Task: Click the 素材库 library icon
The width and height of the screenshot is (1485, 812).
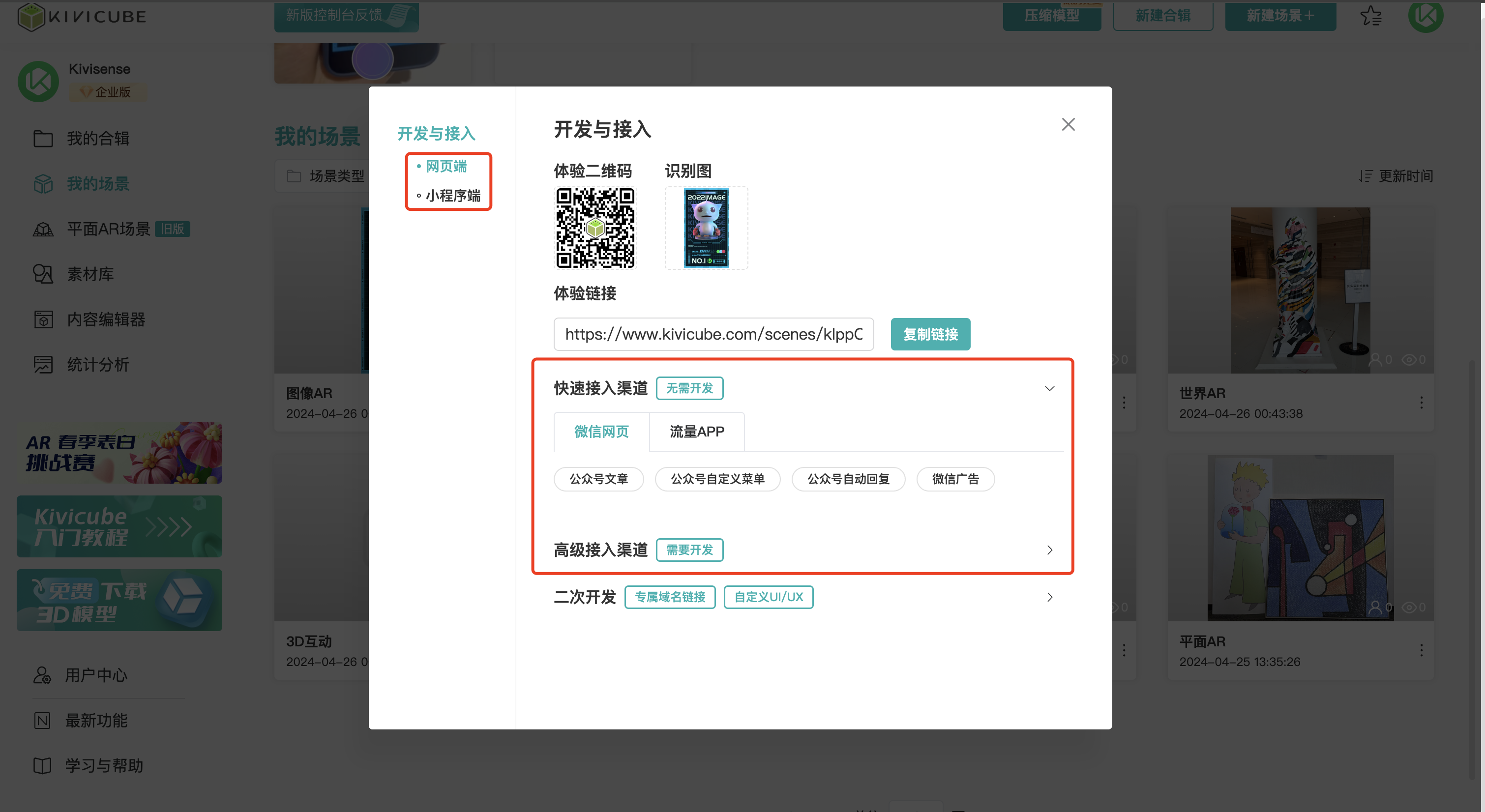Action: tap(43, 274)
